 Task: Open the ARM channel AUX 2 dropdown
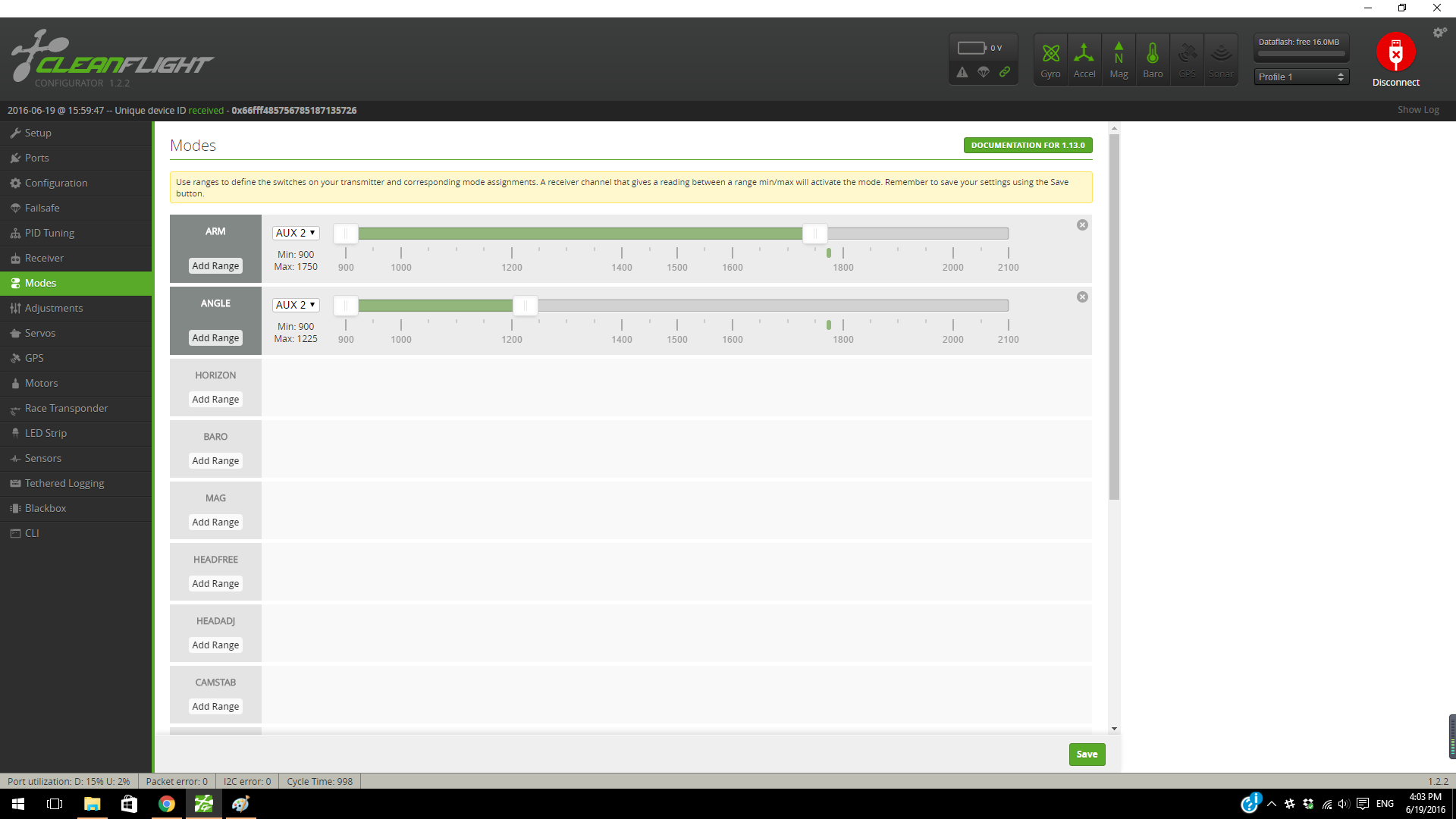click(296, 233)
